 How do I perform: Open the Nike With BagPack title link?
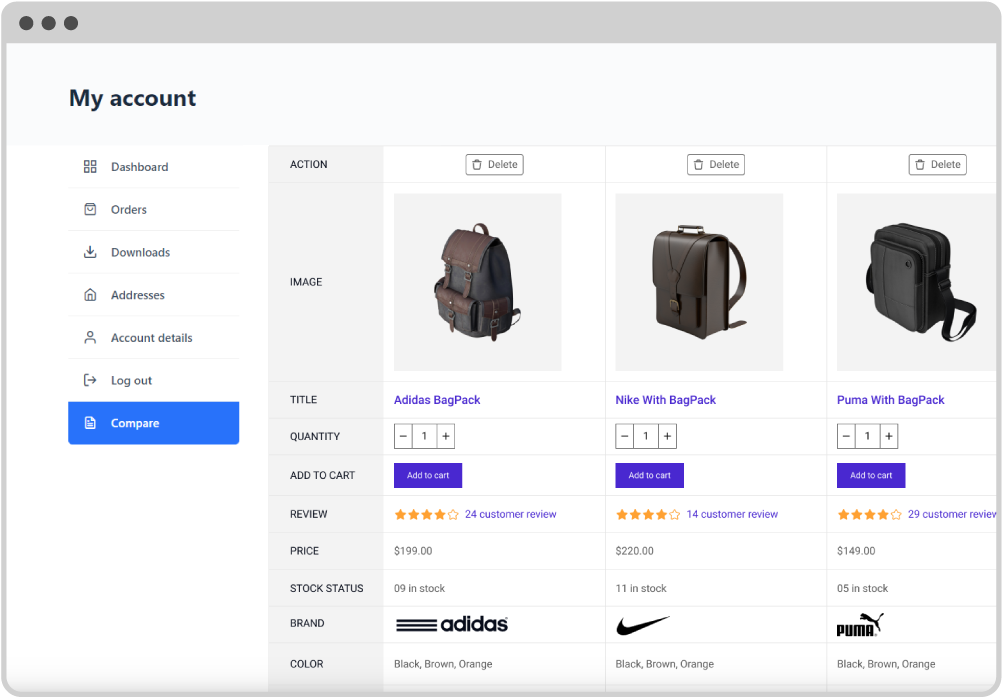[x=665, y=400]
